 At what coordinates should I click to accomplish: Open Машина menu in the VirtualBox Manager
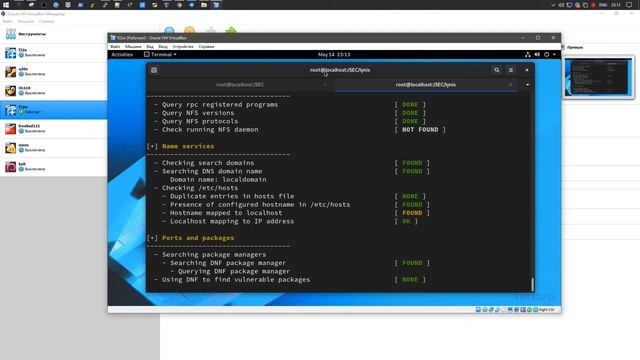[x=25, y=21]
